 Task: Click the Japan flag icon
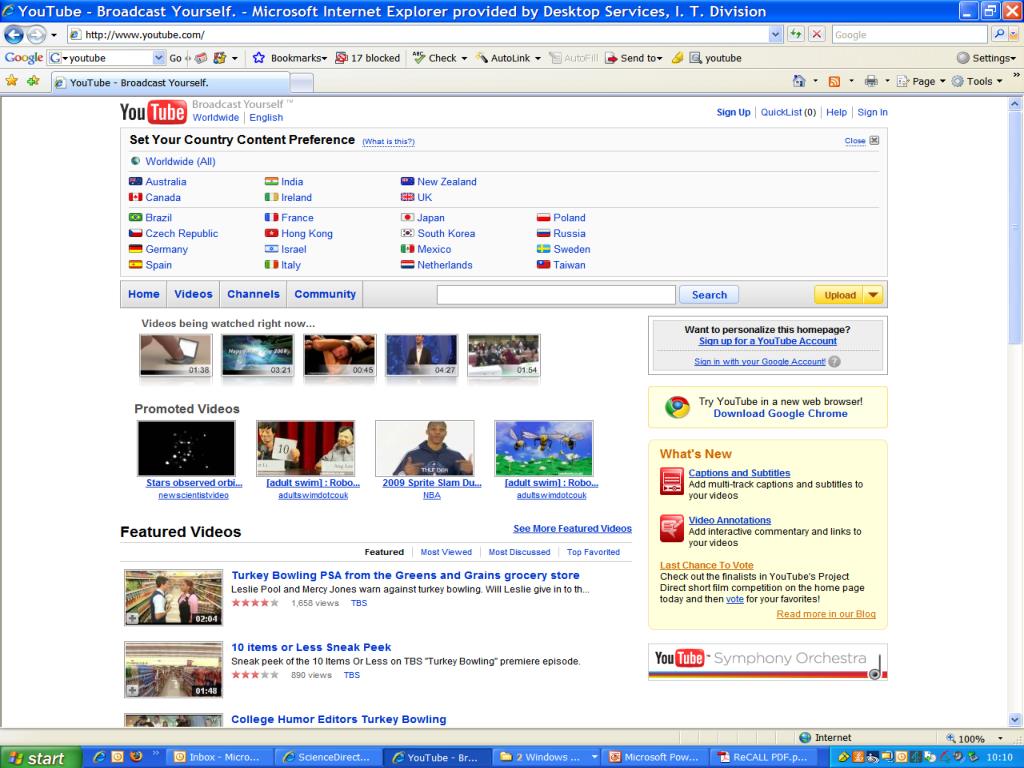[x=408, y=217]
